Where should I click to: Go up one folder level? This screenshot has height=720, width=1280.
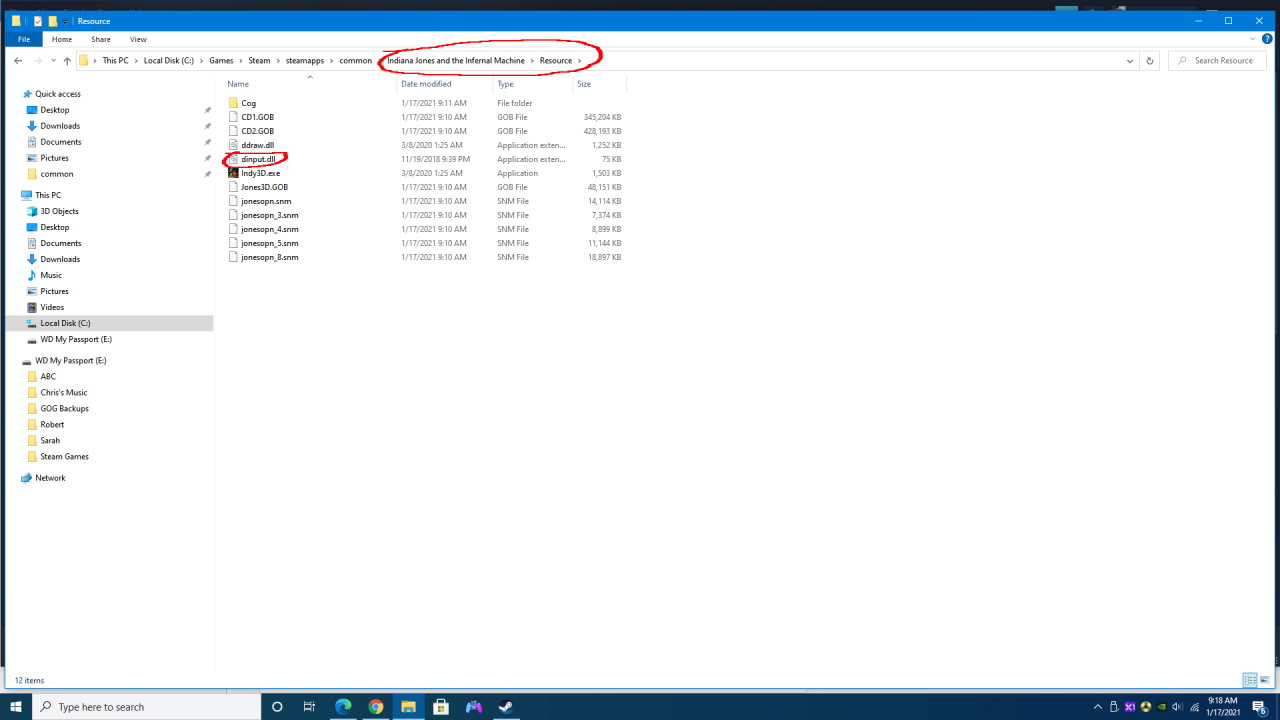(x=67, y=61)
